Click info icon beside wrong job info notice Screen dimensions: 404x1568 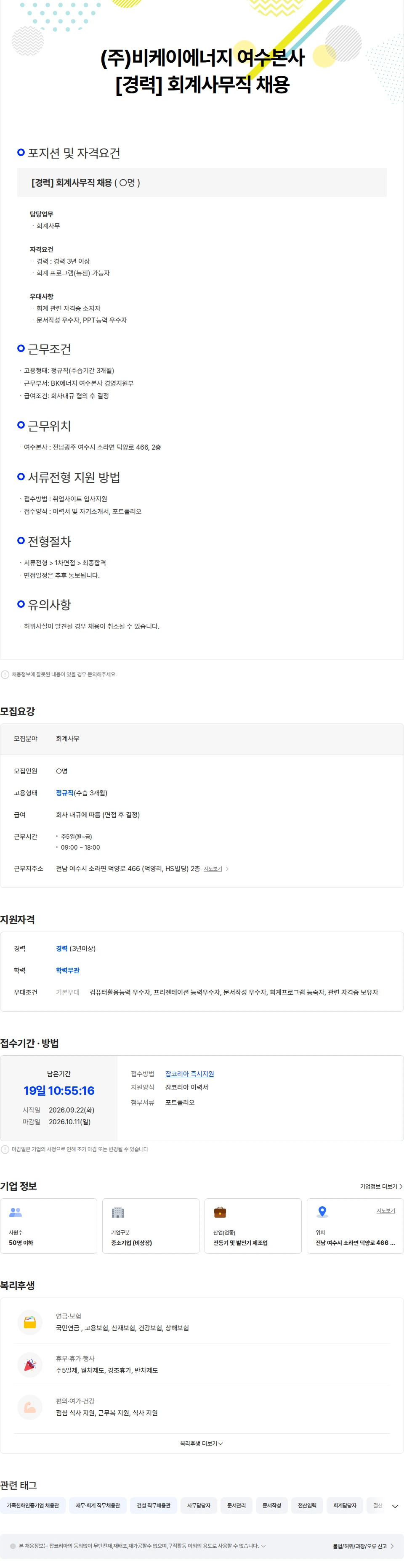coord(5,675)
